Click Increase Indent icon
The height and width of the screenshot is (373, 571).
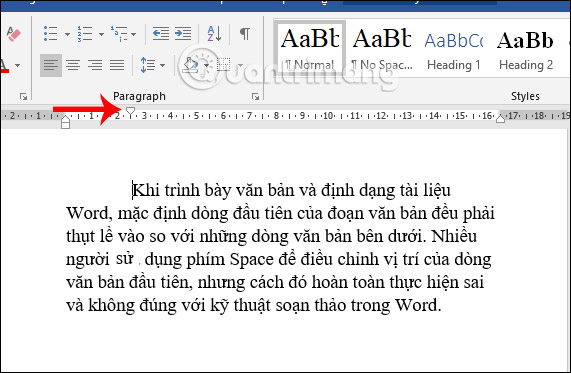tap(183, 34)
